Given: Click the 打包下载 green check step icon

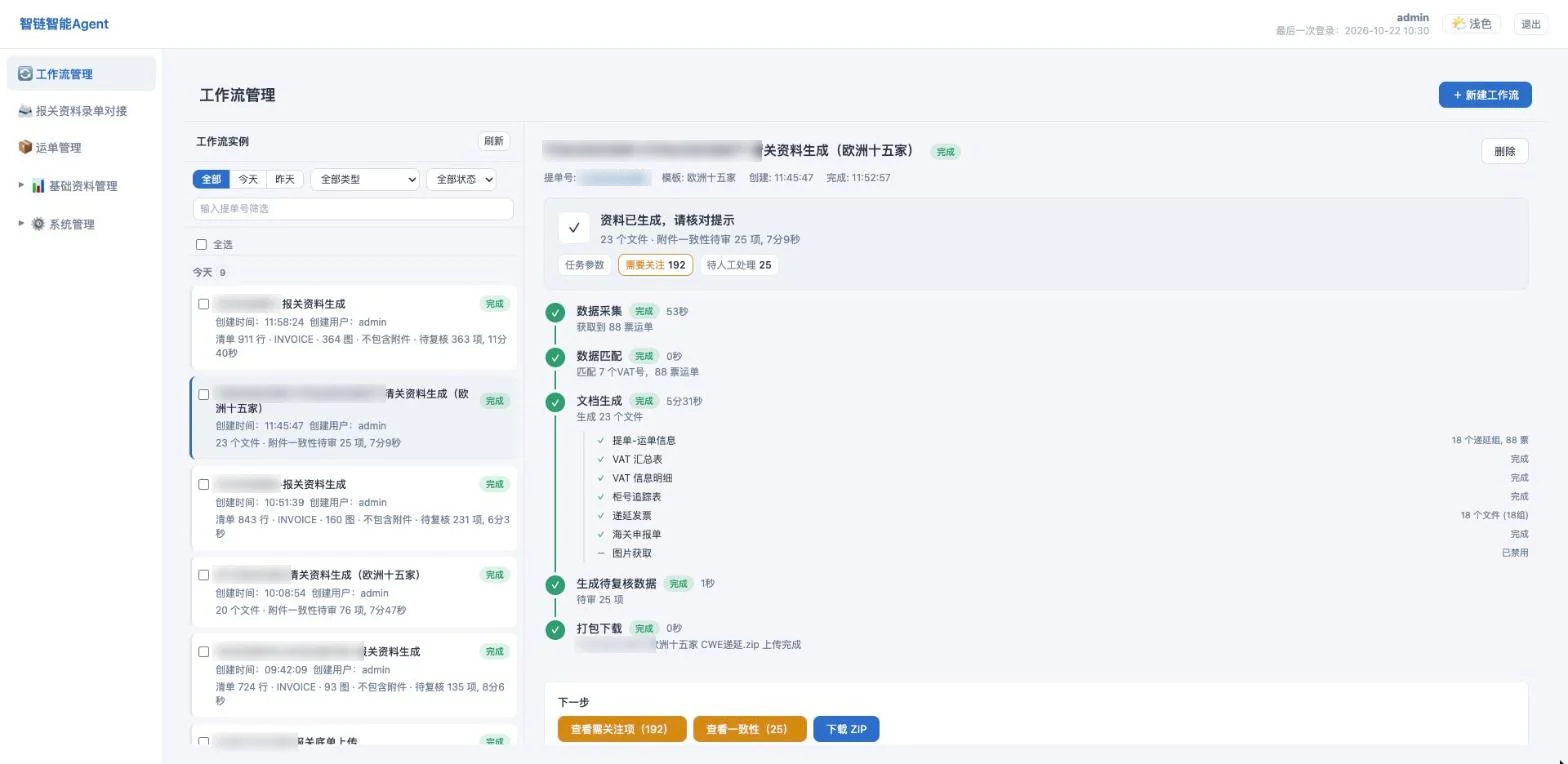Looking at the screenshot, I should [555, 630].
